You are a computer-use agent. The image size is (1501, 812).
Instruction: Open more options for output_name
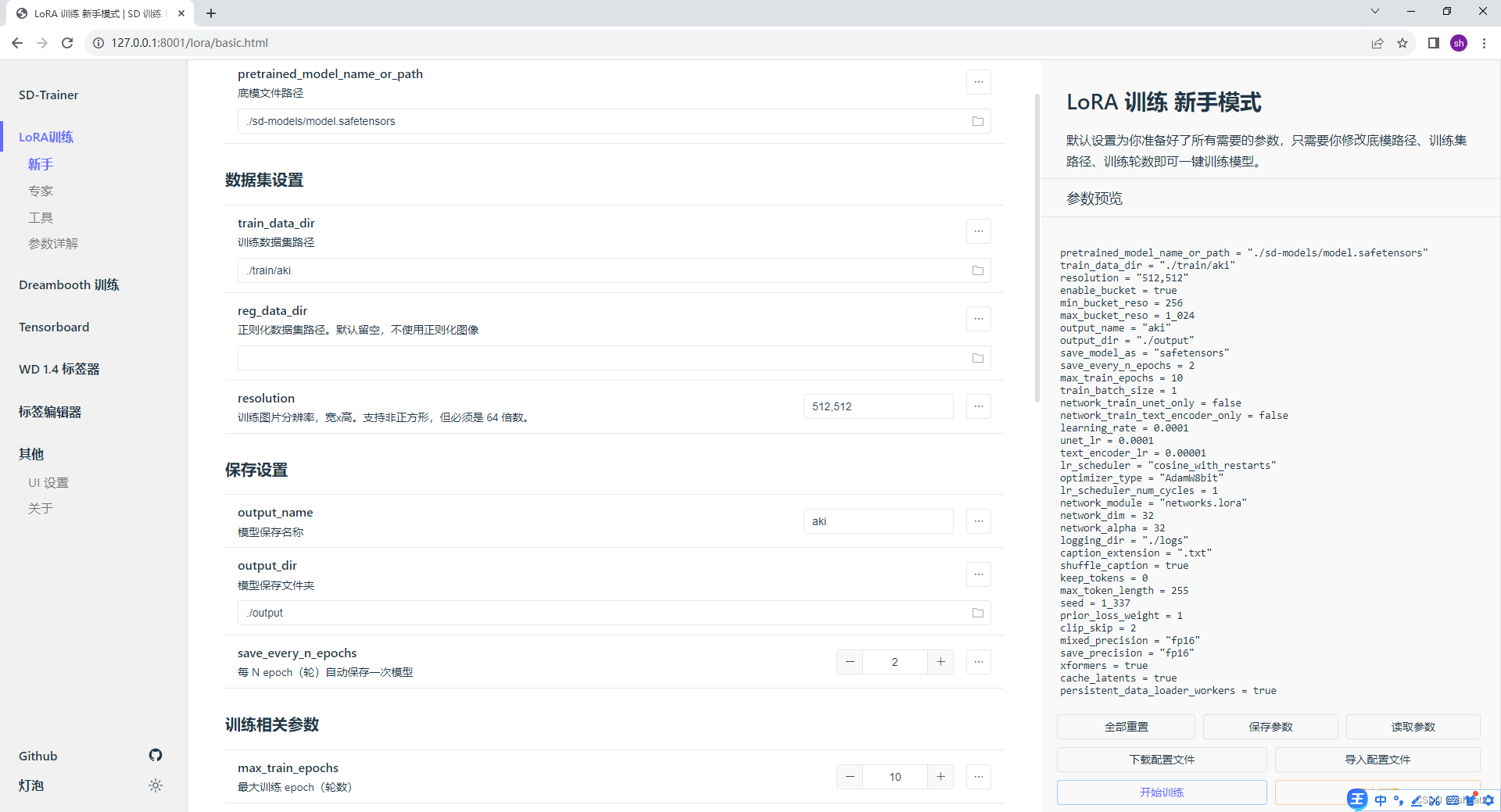pos(979,521)
